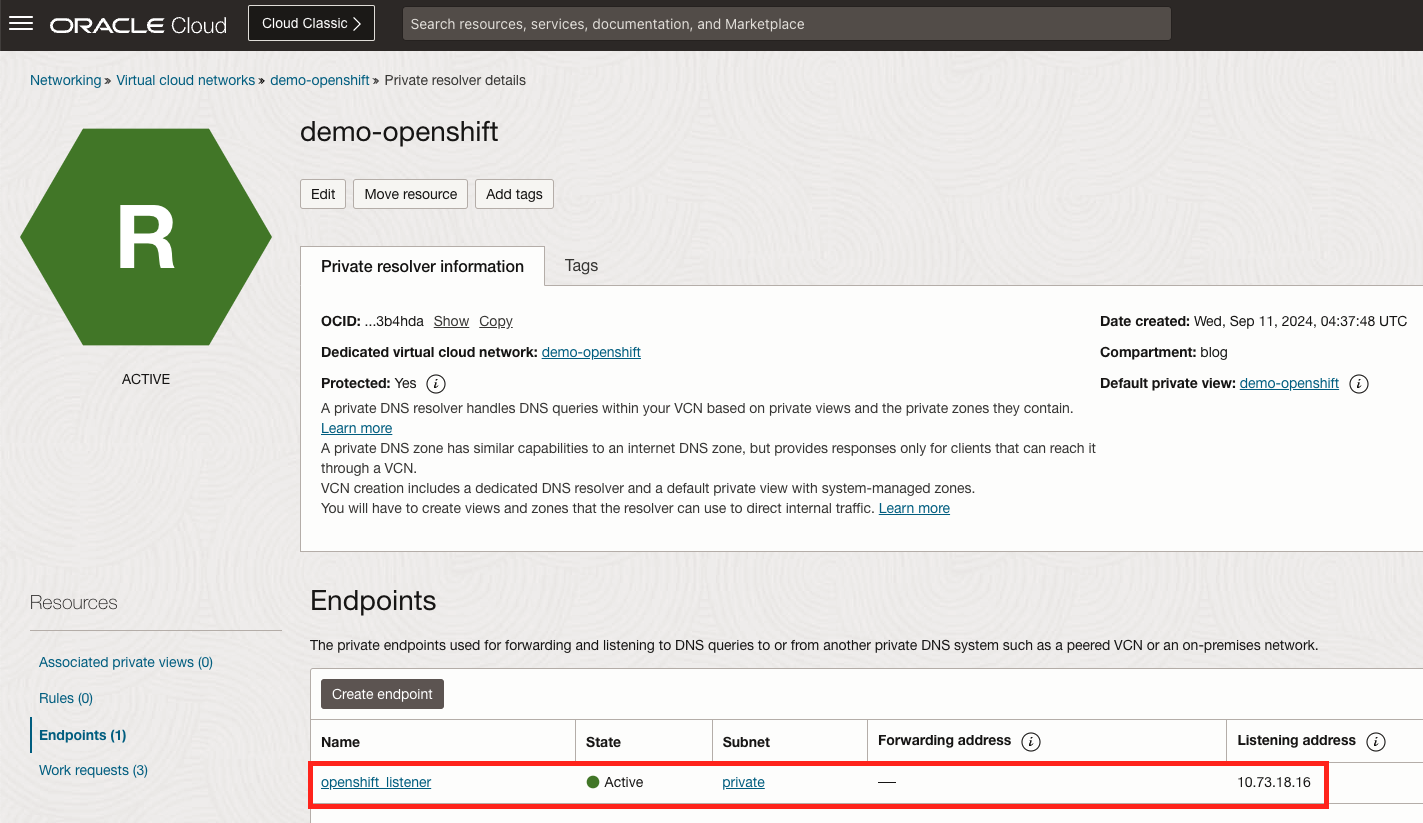Viewport: 1423px width, 823px height.
Task: Focus the search resources field
Action: (786, 24)
